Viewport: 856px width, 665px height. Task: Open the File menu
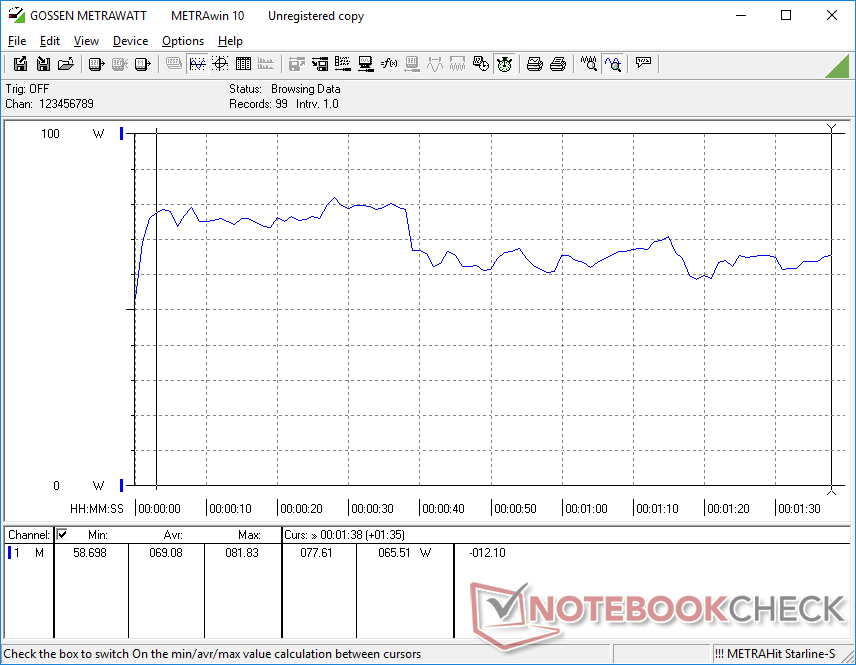pos(17,41)
